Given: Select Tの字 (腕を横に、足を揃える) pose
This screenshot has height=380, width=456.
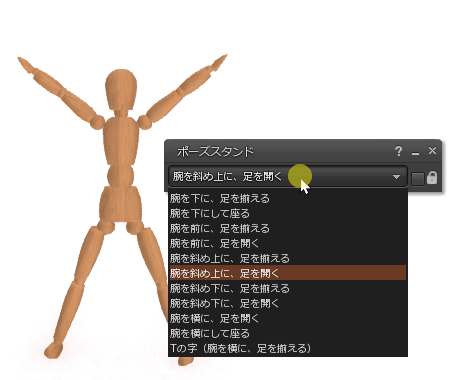Looking at the screenshot, I should pos(288,348).
